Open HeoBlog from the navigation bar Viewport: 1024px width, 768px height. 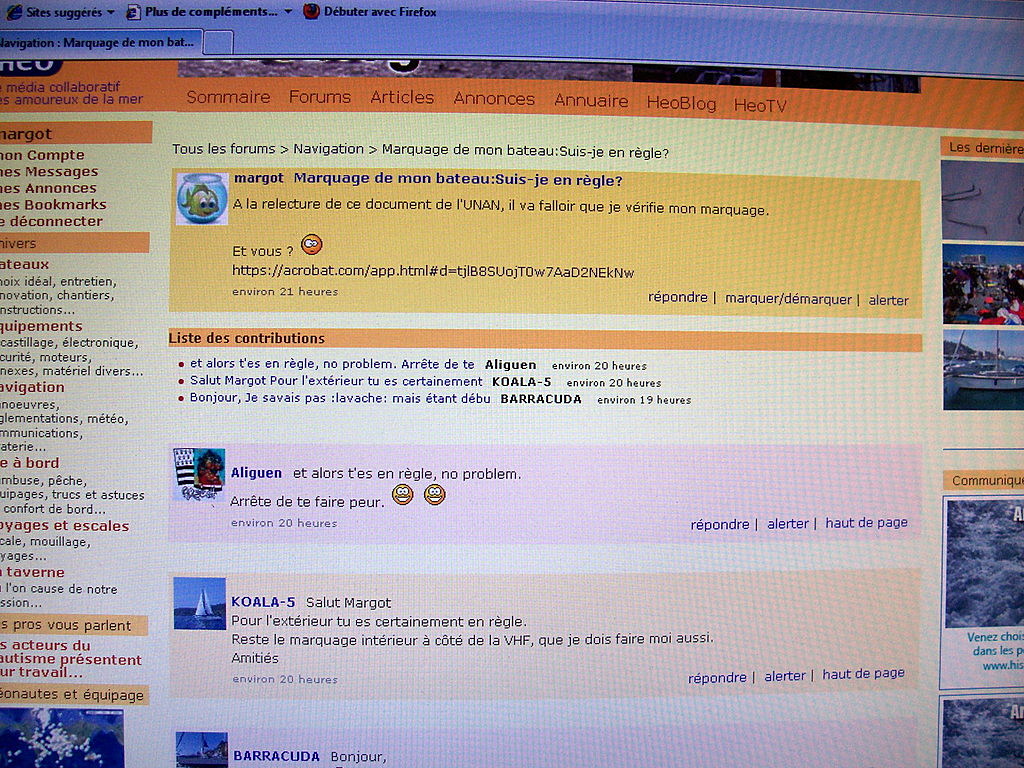[681, 103]
